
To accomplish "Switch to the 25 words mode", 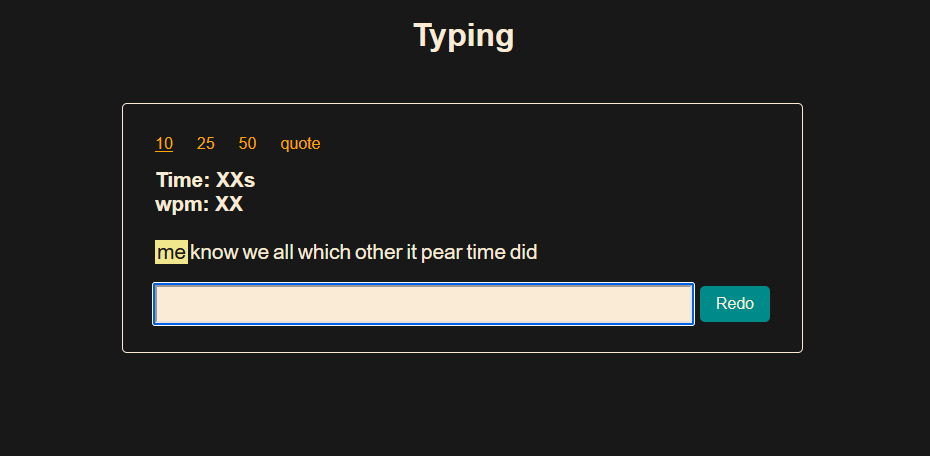I will [206, 144].
